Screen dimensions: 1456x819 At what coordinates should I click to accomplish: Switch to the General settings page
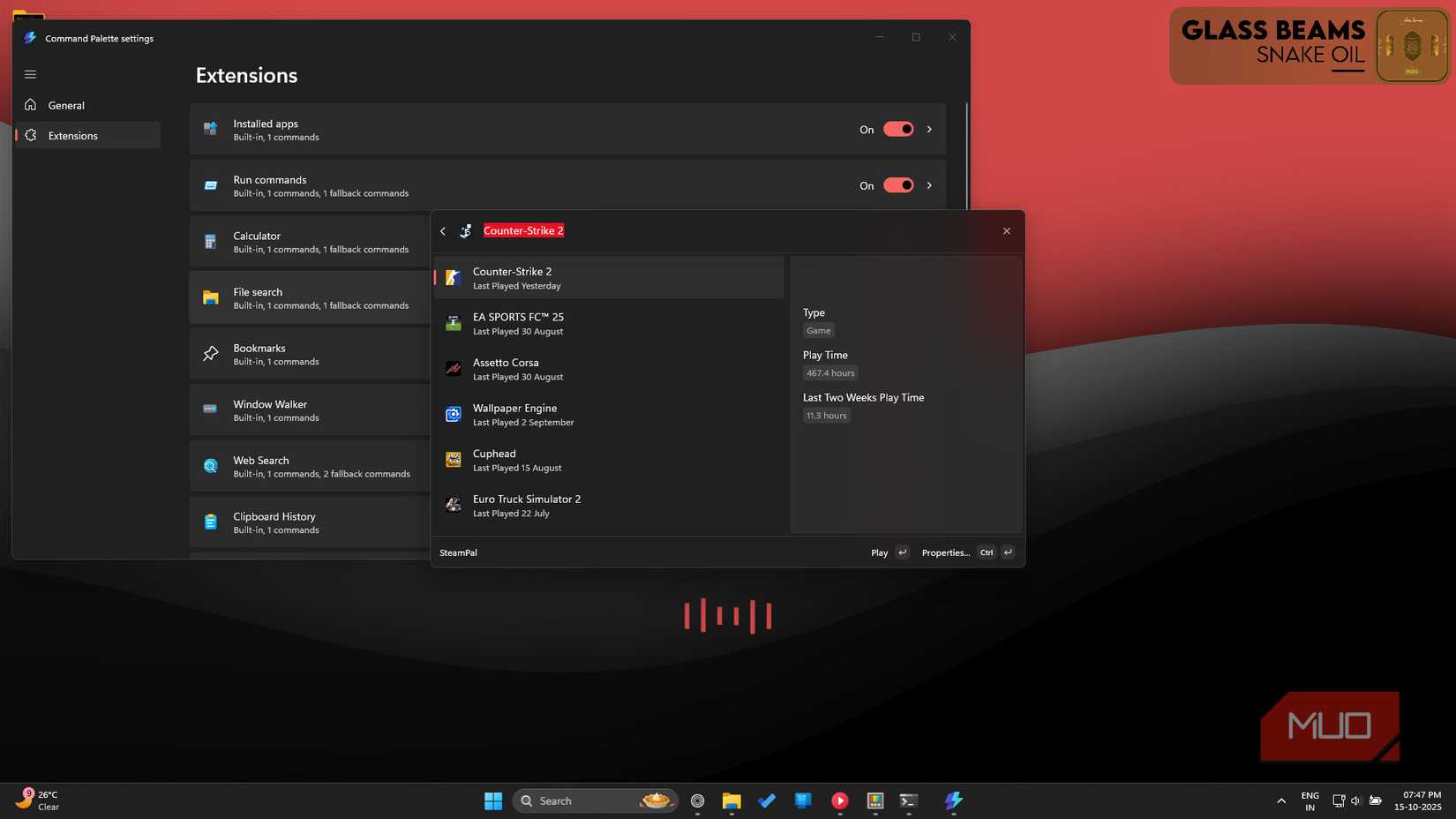(66, 105)
